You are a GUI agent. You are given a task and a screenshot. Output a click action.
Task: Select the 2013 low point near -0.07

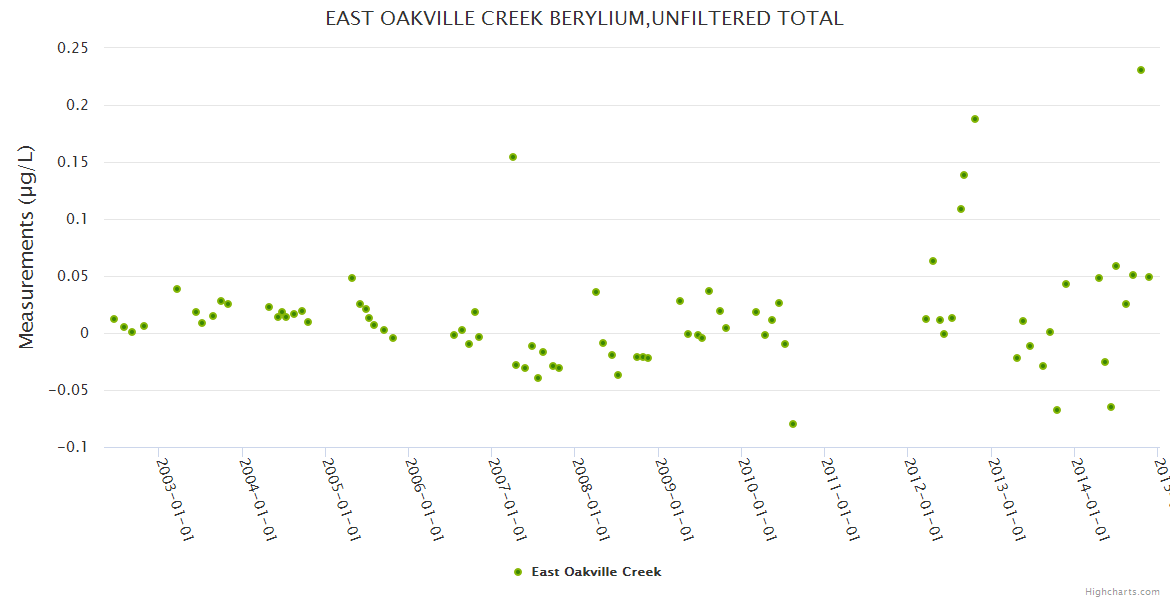click(1057, 410)
